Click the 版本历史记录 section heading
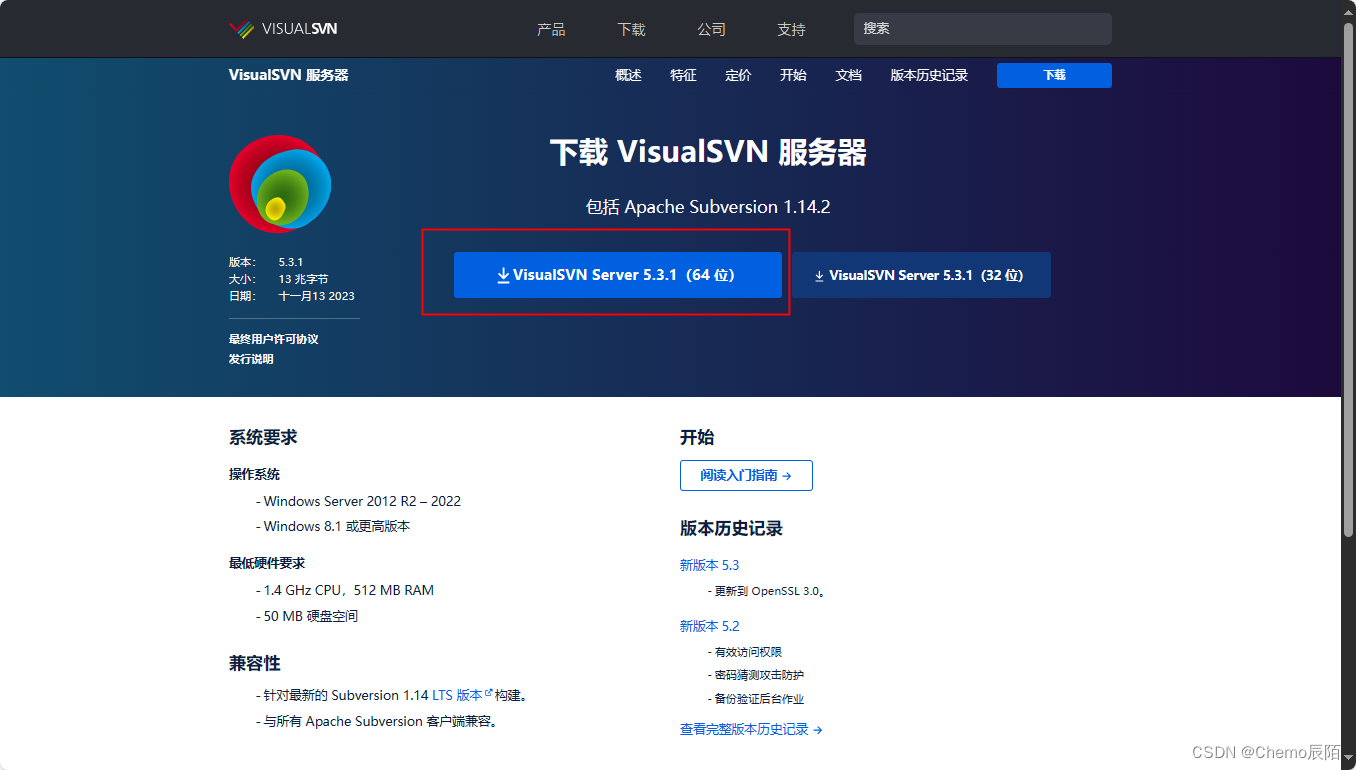This screenshot has height=770, width=1356. 731,528
